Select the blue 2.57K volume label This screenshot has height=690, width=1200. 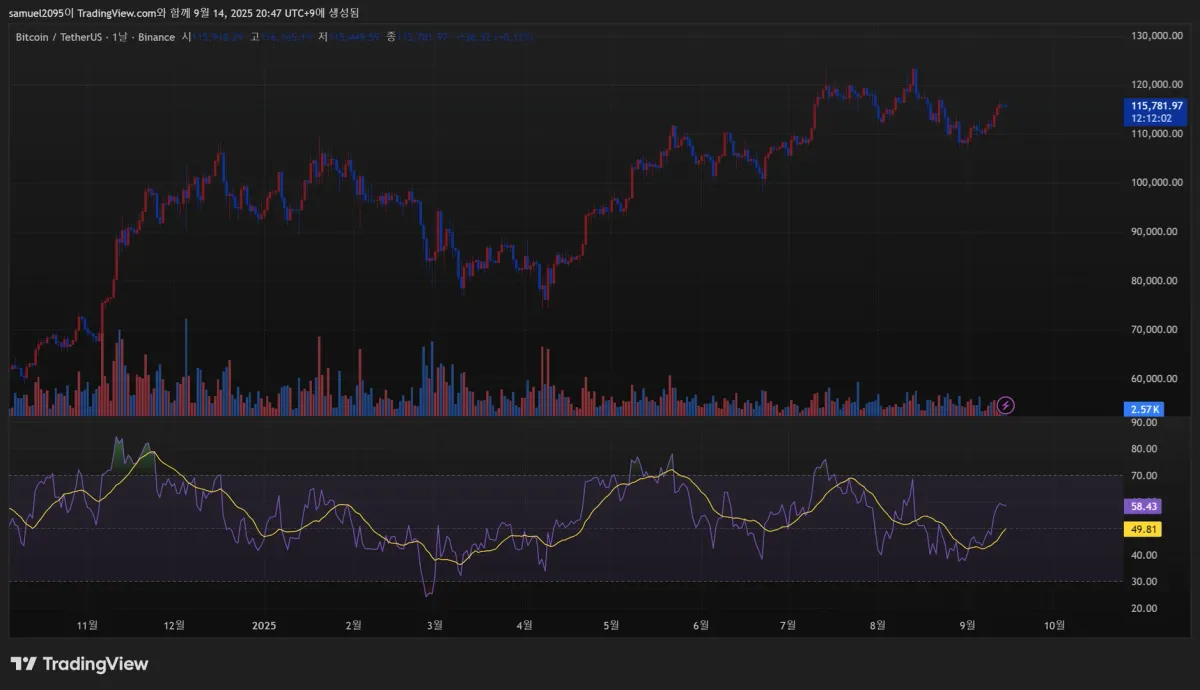click(x=1144, y=409)
